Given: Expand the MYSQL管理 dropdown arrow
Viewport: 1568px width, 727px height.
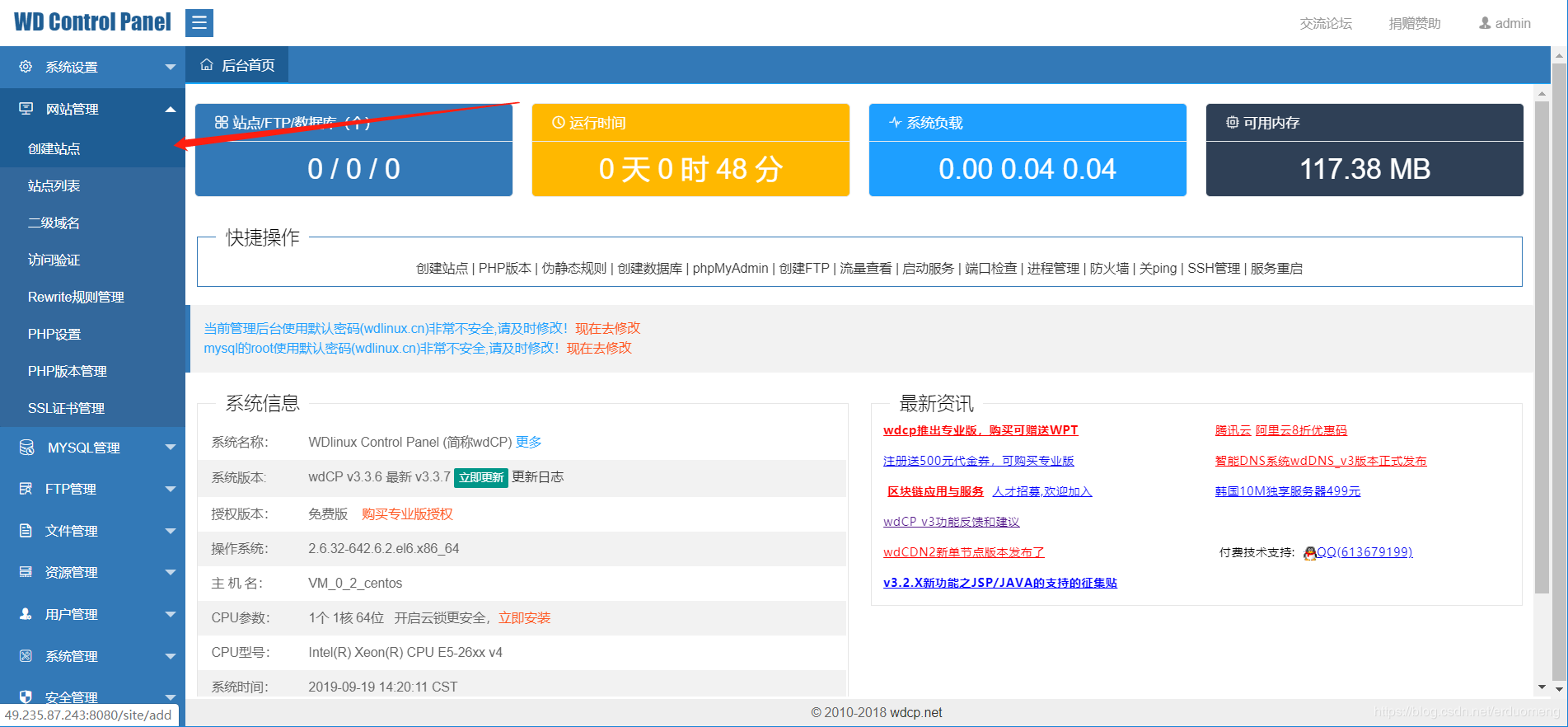Looking at the screenshot, I should (171, 448).
